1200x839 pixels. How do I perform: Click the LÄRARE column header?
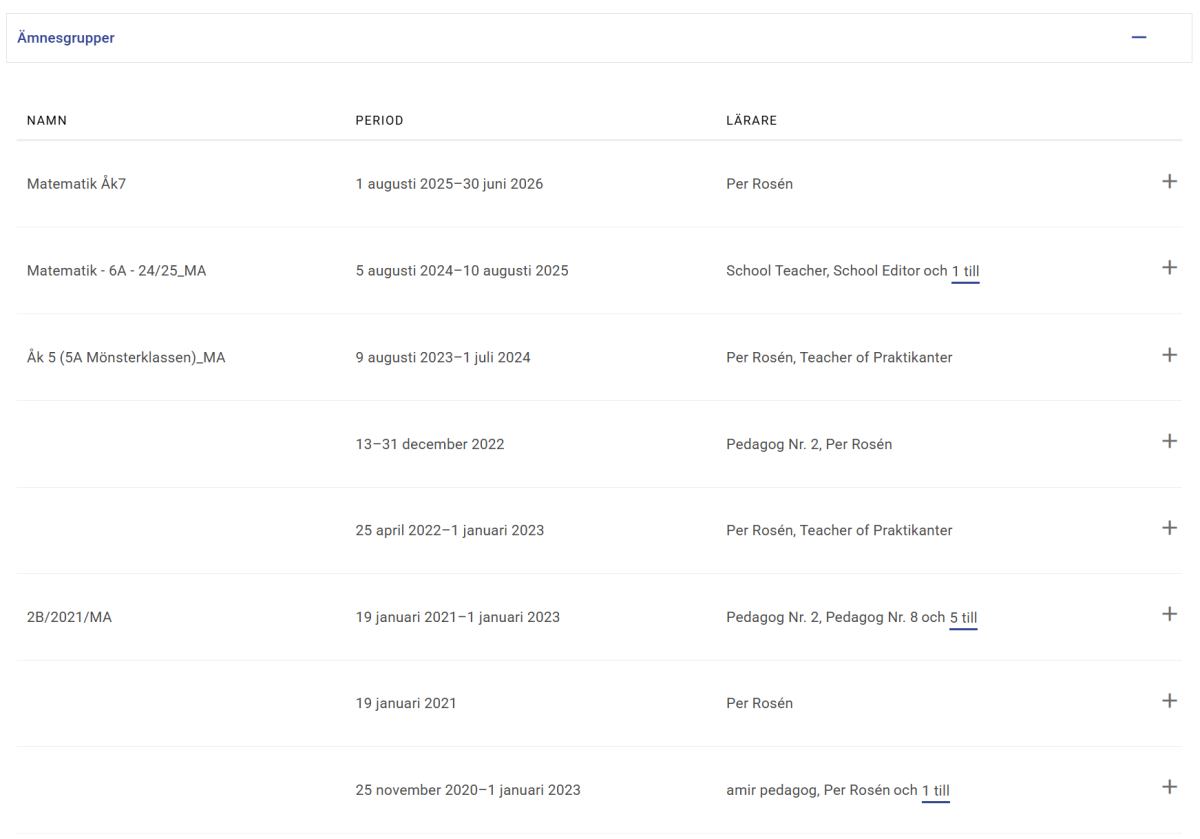click(751, 121)
